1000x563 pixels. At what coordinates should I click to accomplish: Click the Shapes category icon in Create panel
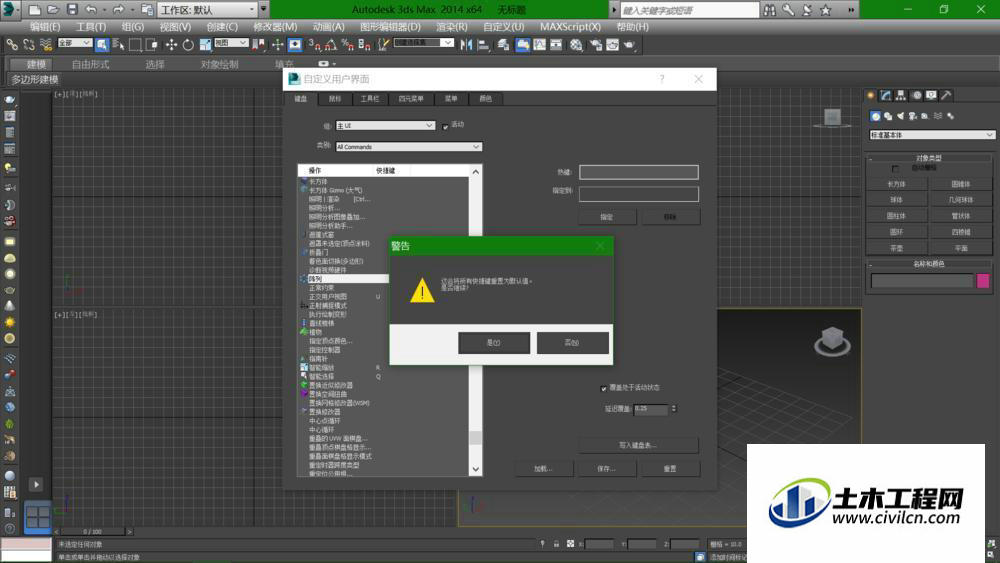pyautogui.click(x=888, y=116)
